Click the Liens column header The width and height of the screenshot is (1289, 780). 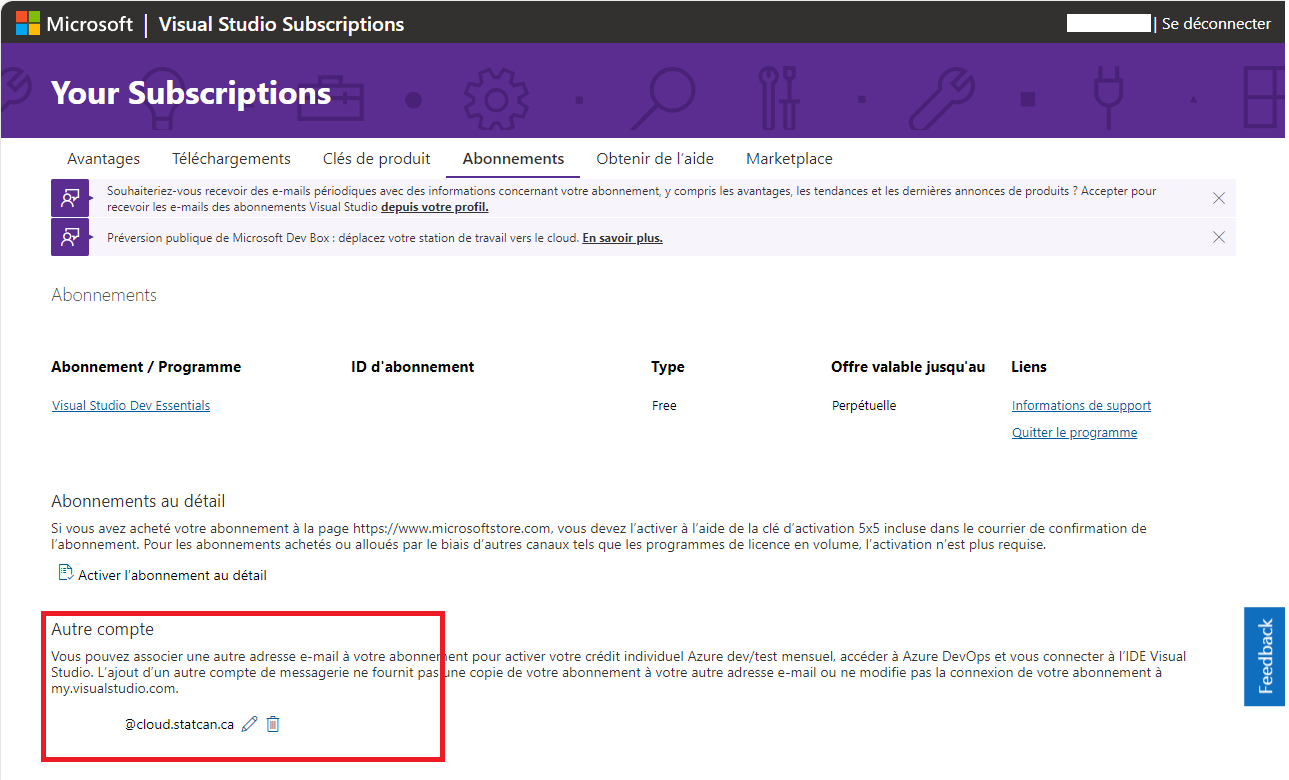coord(1028,366)
